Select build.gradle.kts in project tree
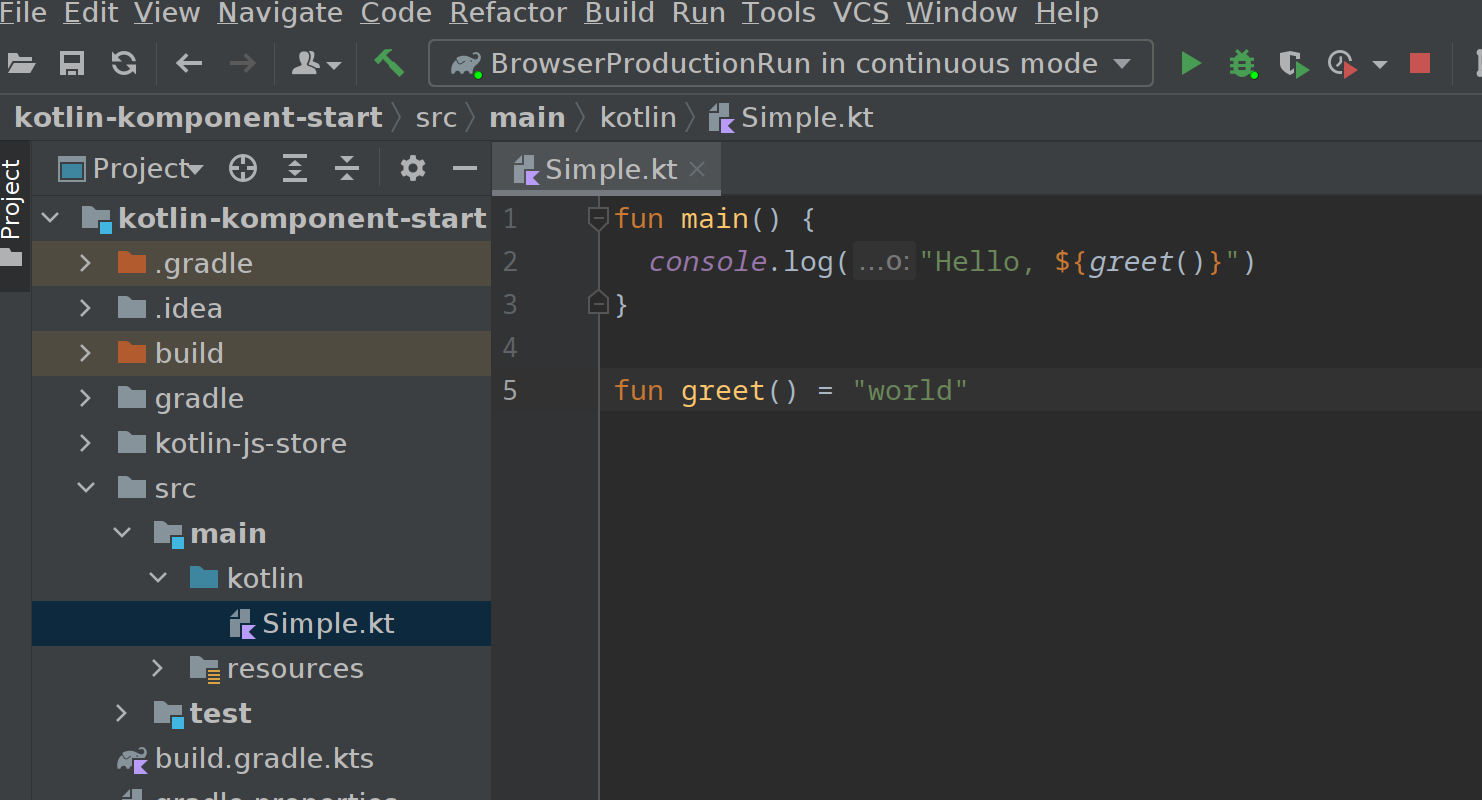 pyautogui.click(x=264, y=758)
